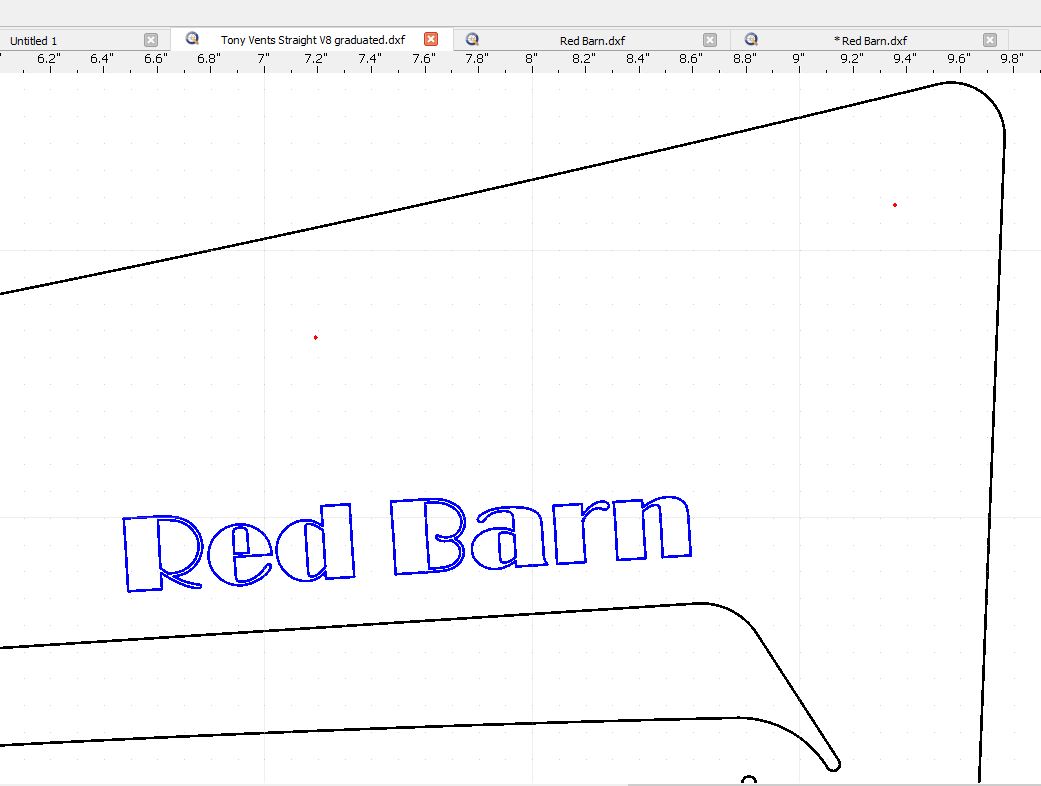Select the red point left of canvas center

pos(316,337)
